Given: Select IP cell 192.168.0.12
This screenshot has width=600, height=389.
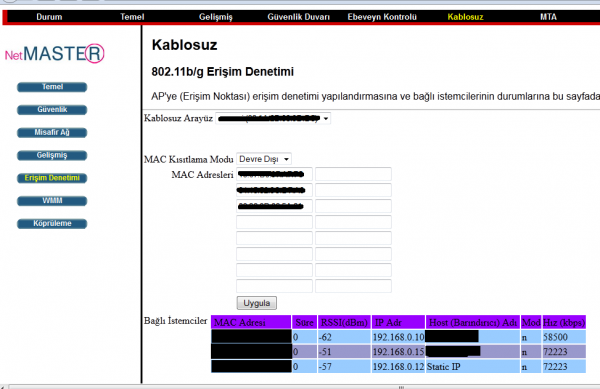Looking at the screenshot, I should (x=398, y=366).
